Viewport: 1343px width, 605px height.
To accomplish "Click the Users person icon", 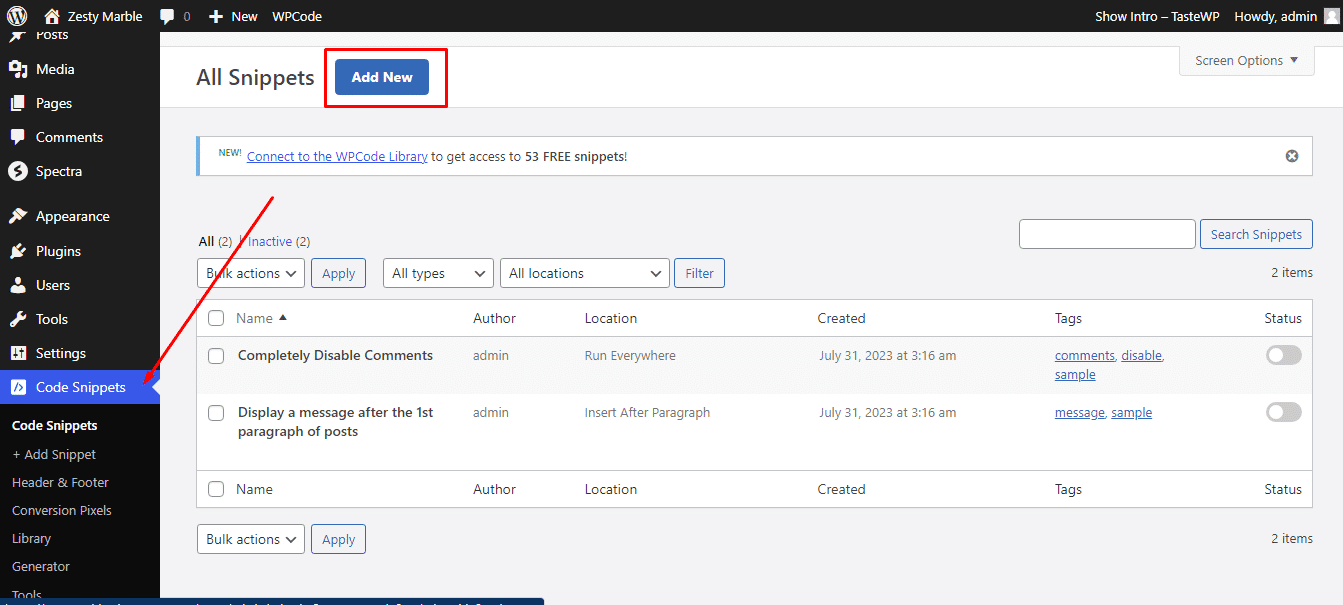I will 18,285.
